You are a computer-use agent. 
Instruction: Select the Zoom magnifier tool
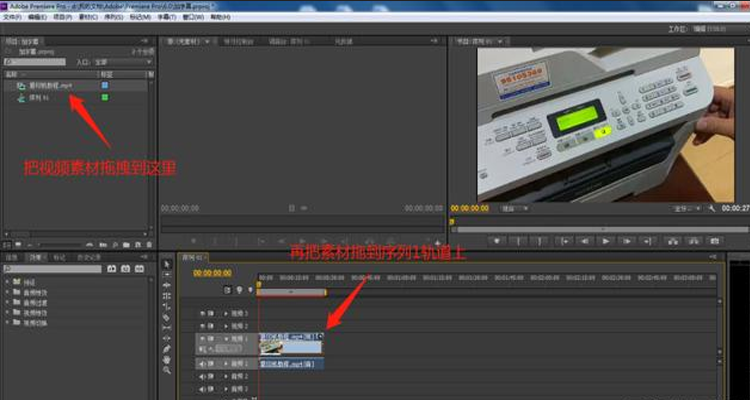(x=167, y=370)
